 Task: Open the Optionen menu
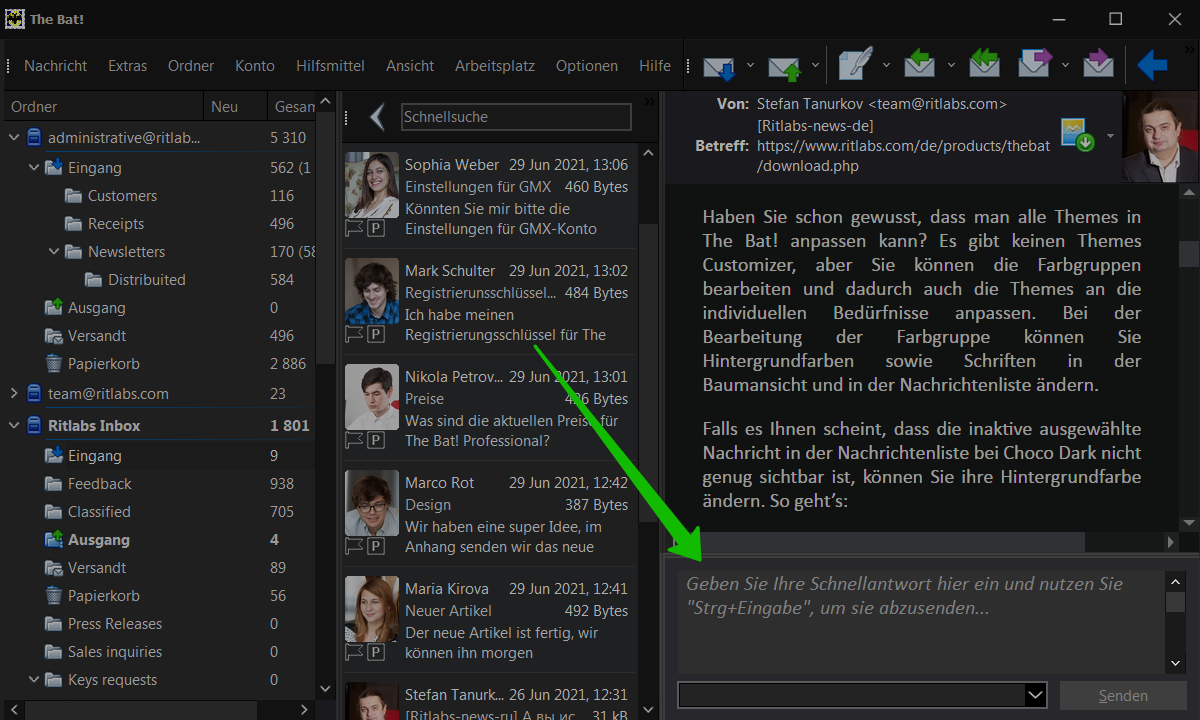(587, 66)
